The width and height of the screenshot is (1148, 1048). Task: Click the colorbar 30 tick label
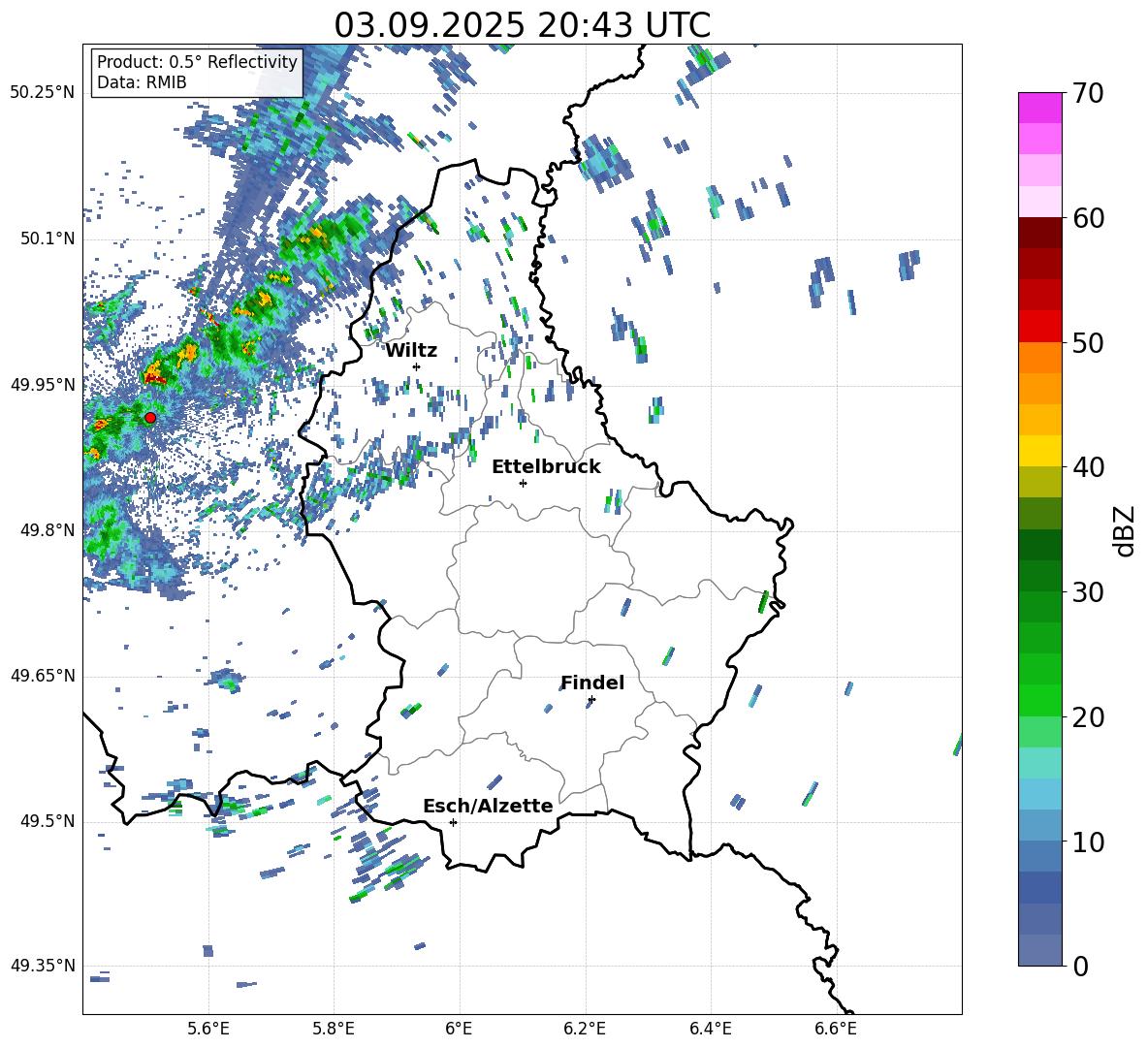click(x=1088, y=592)
